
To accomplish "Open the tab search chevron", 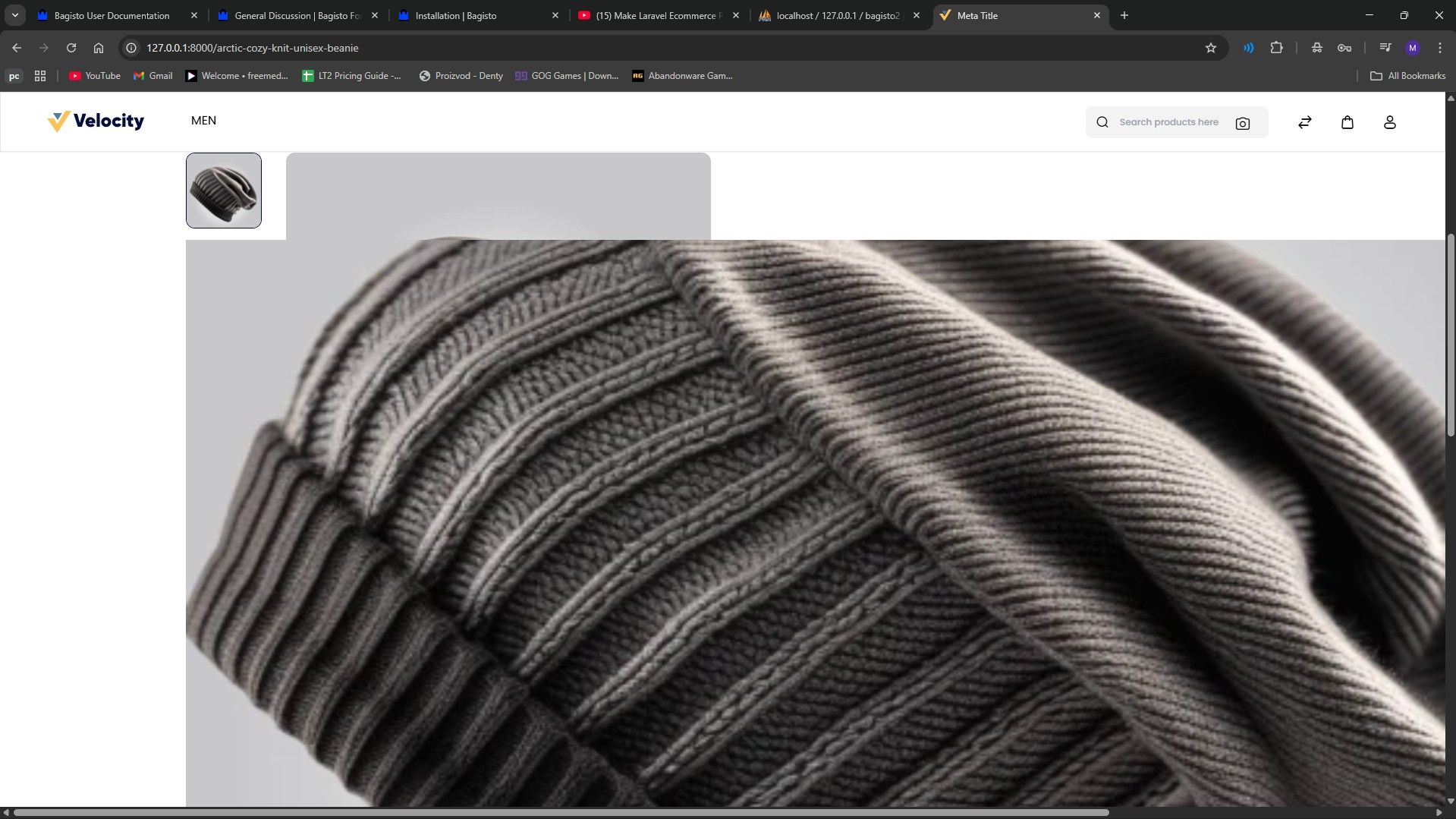I will click(14, 15).
